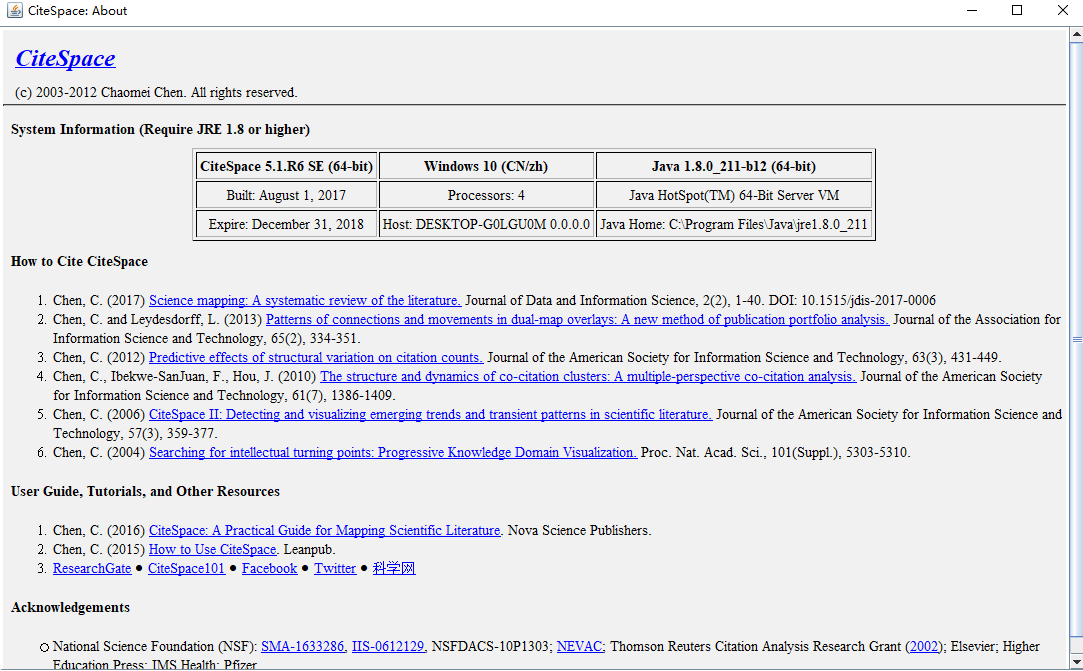Open 'How to Use CiteSpace' link

213,549
